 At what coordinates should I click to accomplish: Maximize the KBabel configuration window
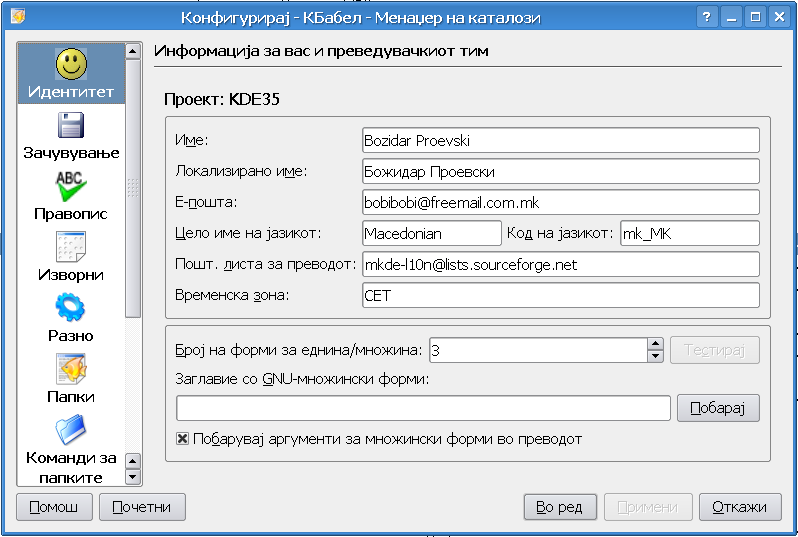(x=756, y=17)
